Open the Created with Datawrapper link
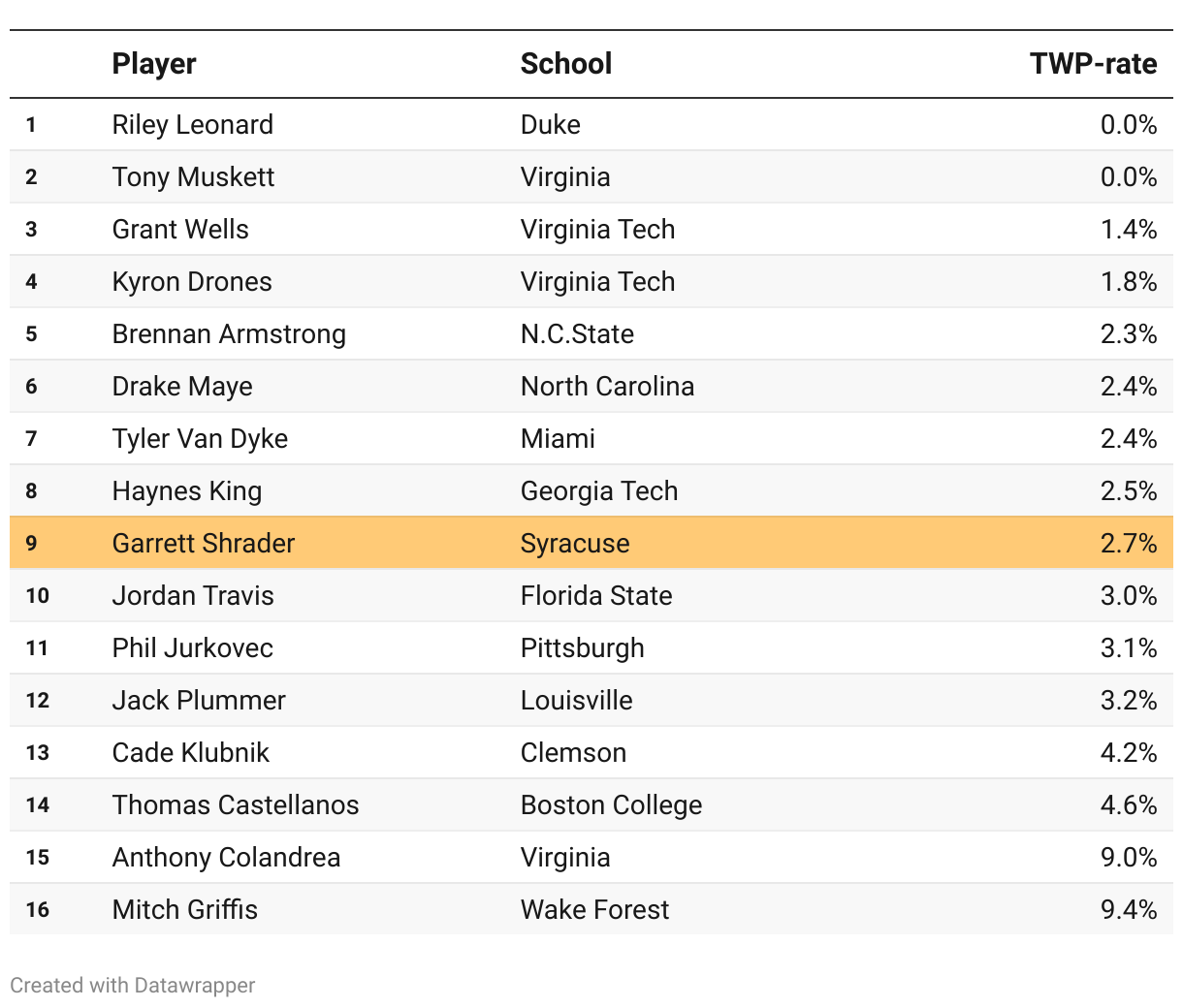 (x=133, y=986)
